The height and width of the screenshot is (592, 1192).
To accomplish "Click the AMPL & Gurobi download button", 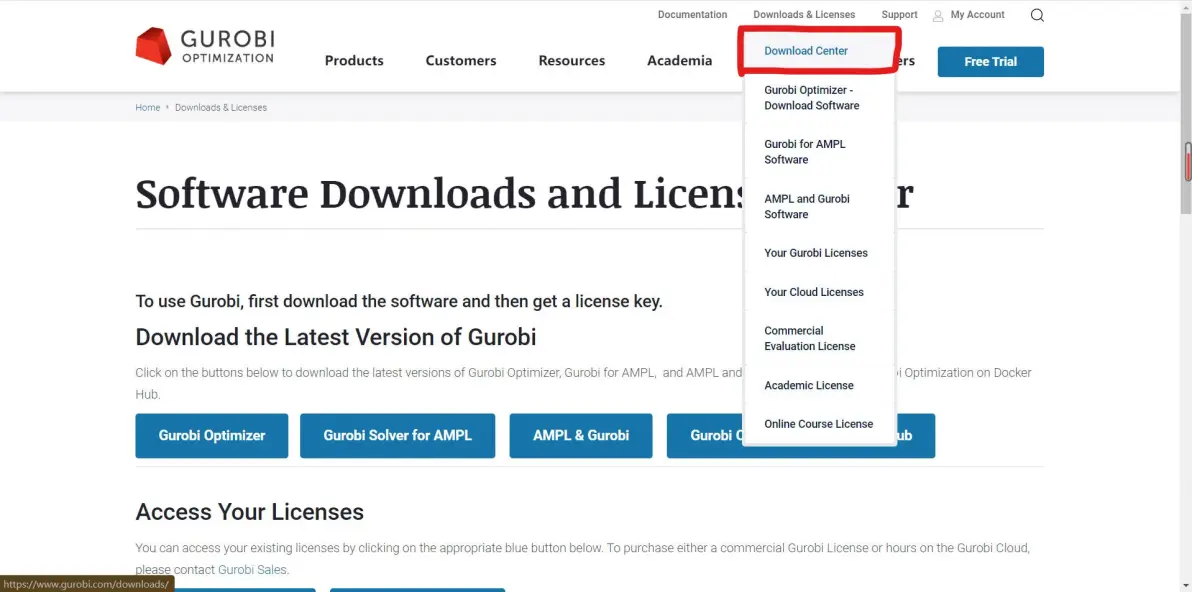I will point(581,435).
